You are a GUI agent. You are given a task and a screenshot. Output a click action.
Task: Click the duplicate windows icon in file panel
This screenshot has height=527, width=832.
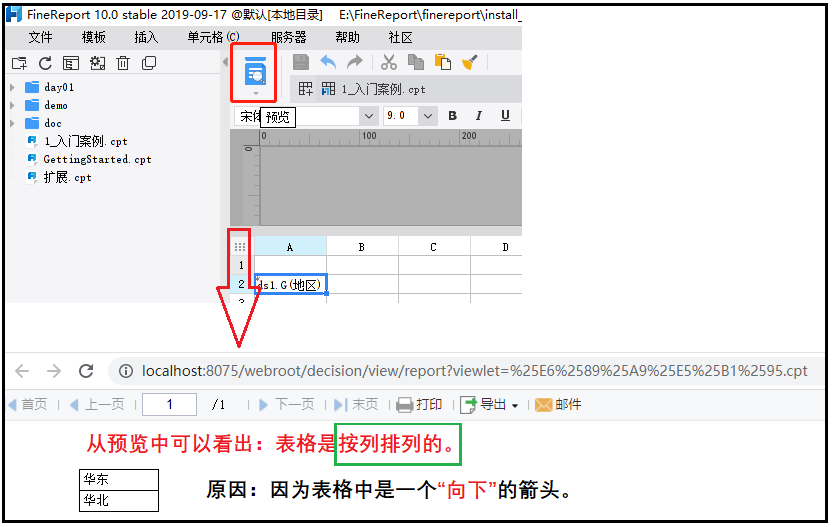coord(149,63)
